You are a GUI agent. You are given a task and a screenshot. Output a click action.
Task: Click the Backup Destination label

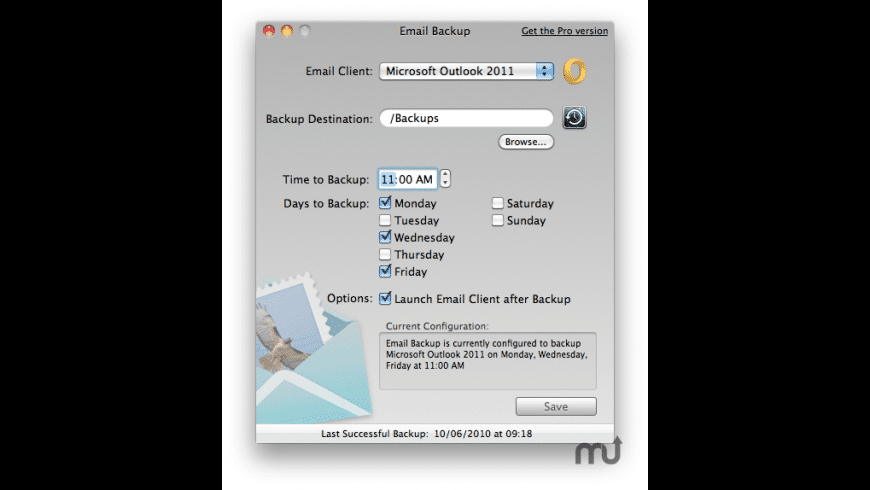(x=319, y=119)
